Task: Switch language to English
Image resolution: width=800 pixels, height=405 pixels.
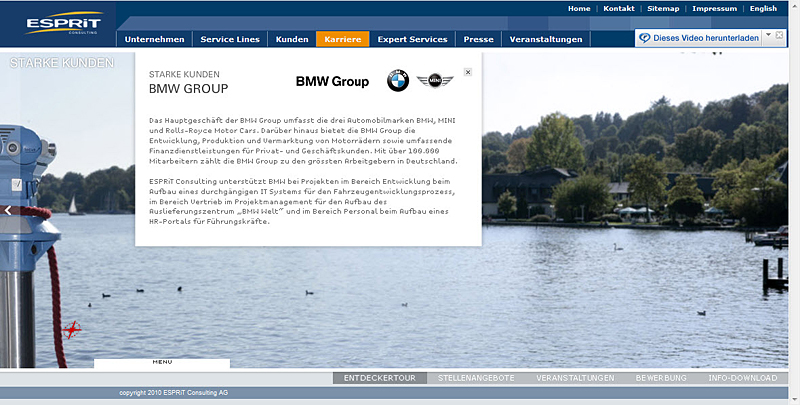Action: tap(763, 8)
